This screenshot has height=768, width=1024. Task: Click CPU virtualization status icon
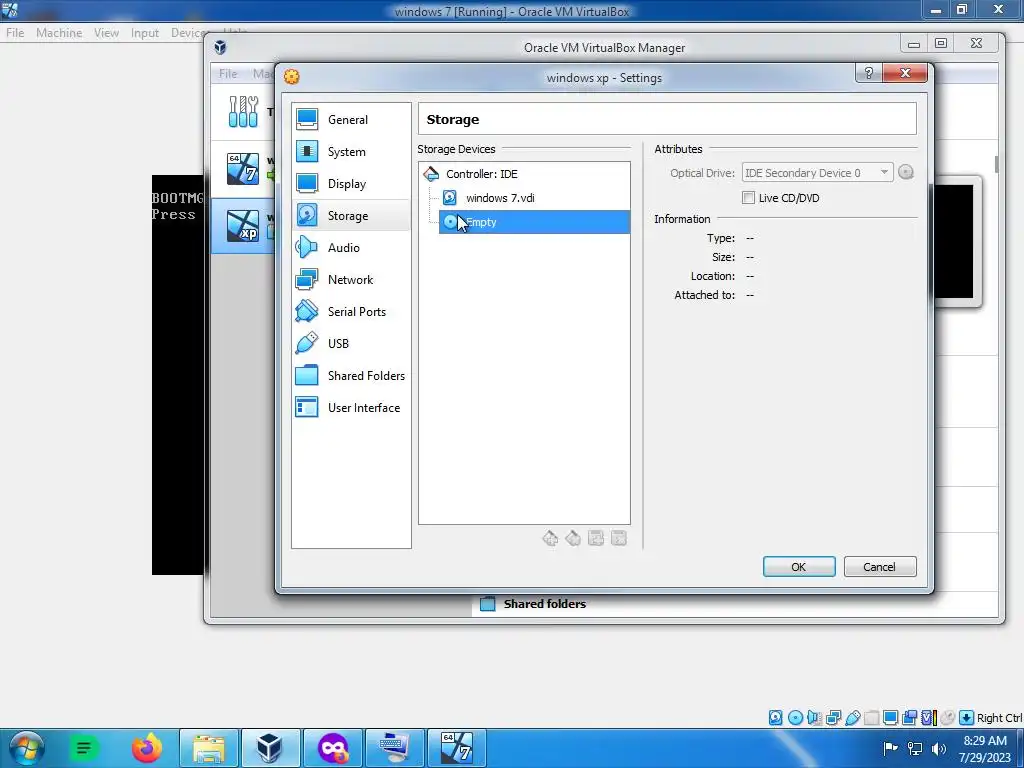click(x=929, y=718)
